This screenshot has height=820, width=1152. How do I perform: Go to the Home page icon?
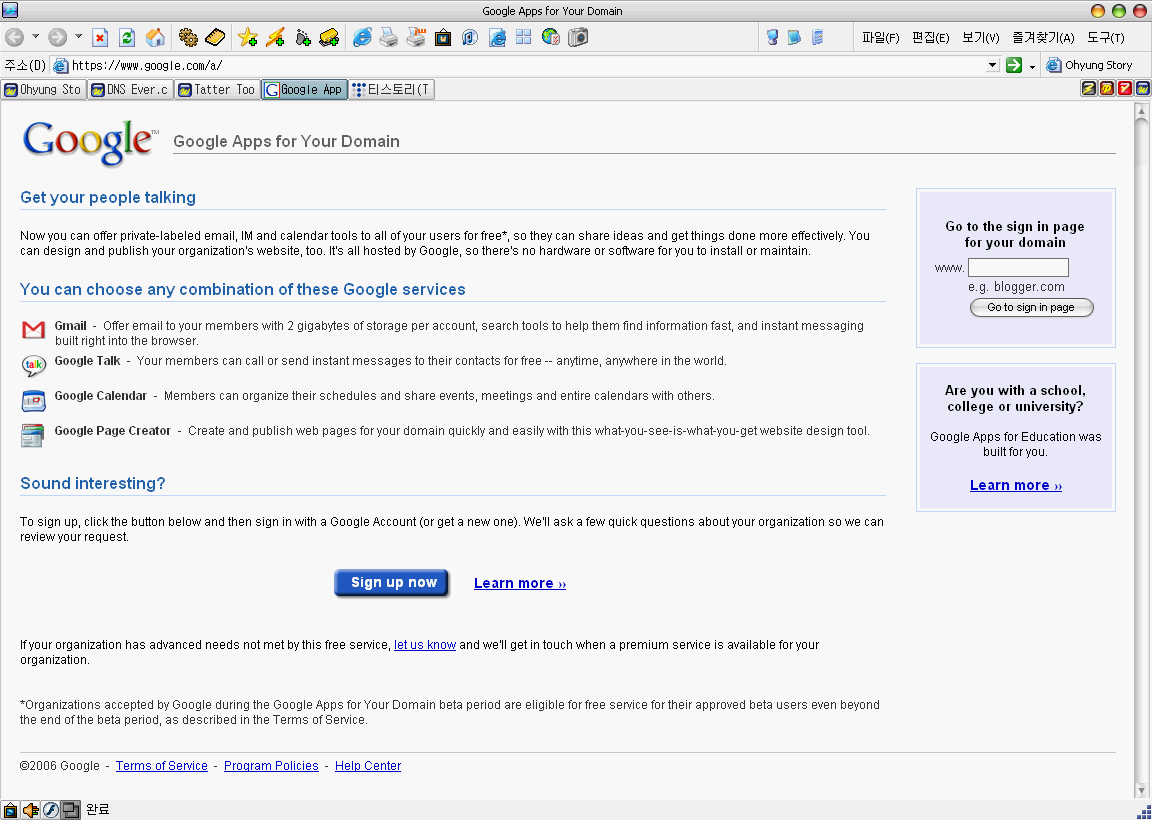(x=155, y=37)
